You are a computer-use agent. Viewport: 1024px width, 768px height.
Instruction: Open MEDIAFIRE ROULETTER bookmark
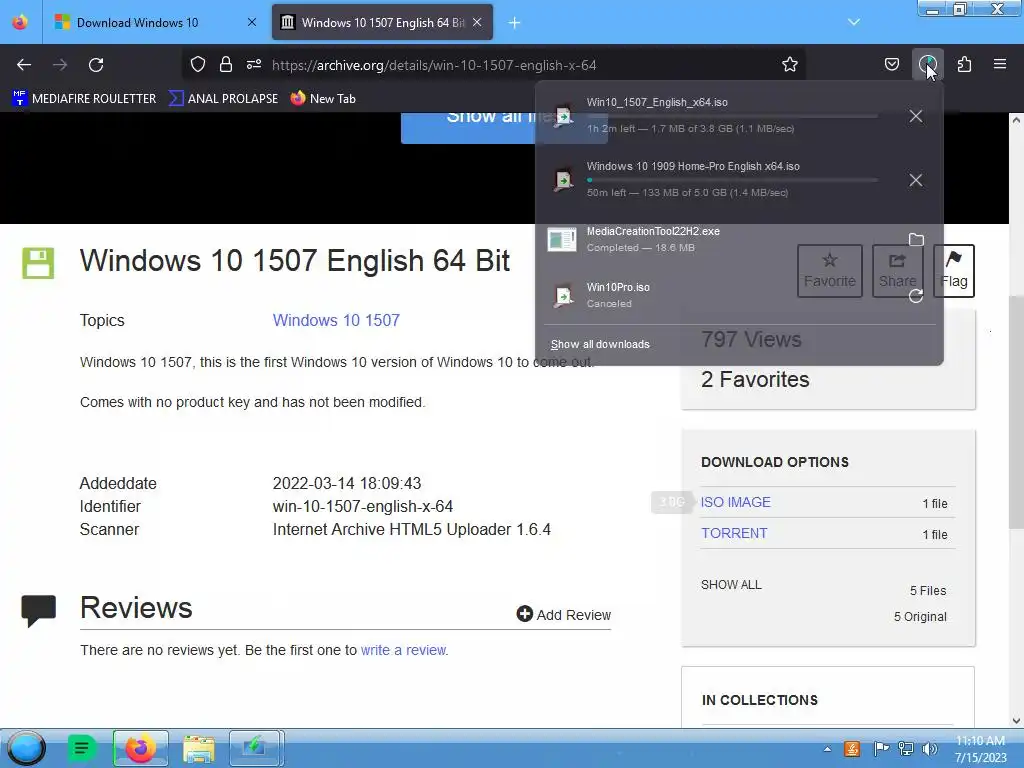pos(84,99)
